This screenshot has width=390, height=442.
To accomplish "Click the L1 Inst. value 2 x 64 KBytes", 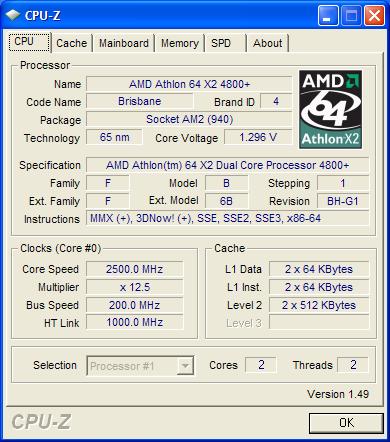I will pyautogui.click(x=319, y=287).
